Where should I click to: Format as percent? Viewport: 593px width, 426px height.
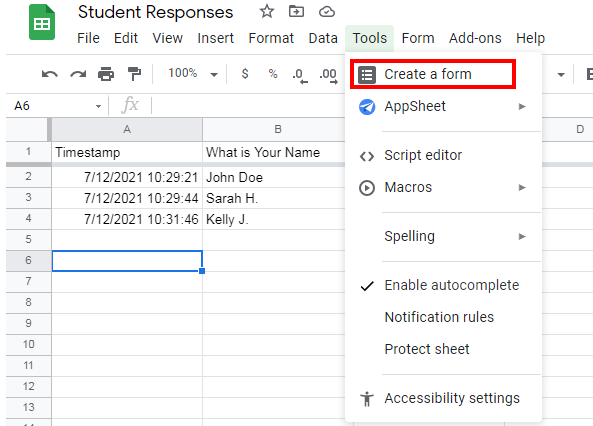pyautogui.click(x=273, y=73)
